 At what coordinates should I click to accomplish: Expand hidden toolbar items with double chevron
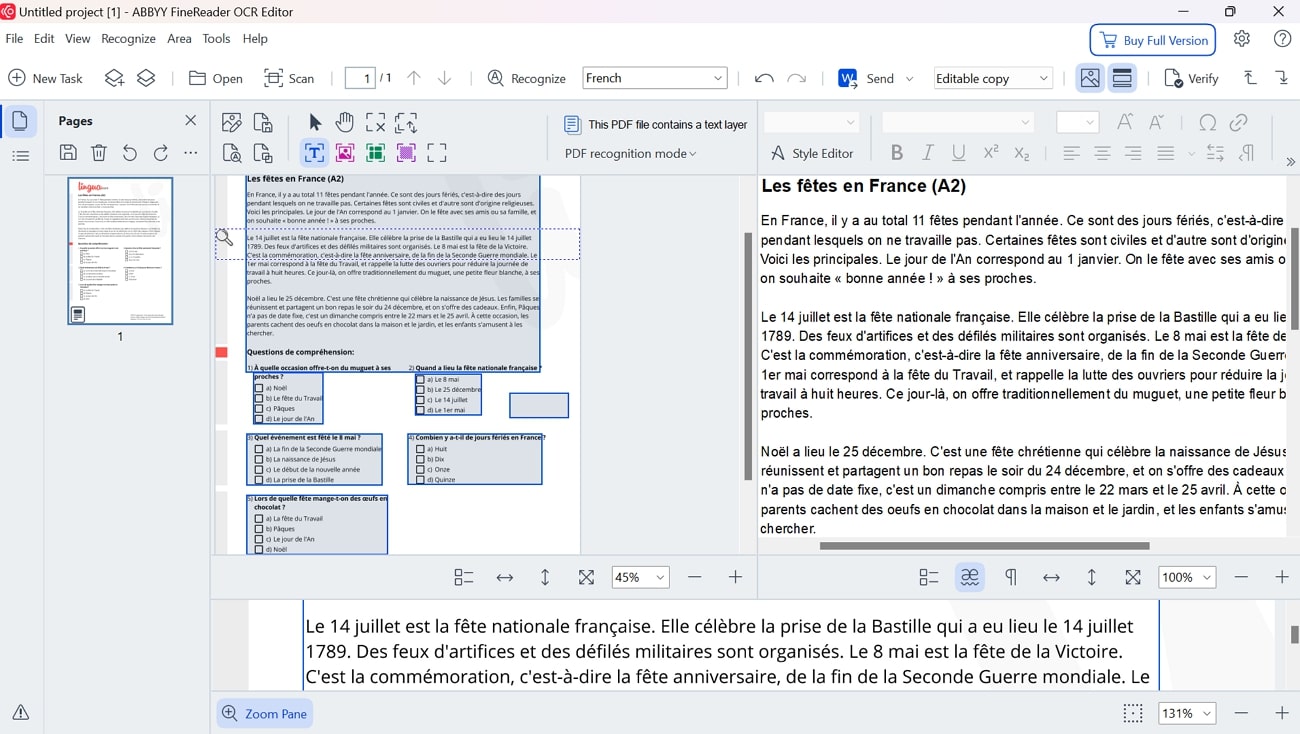[1290, 162]
